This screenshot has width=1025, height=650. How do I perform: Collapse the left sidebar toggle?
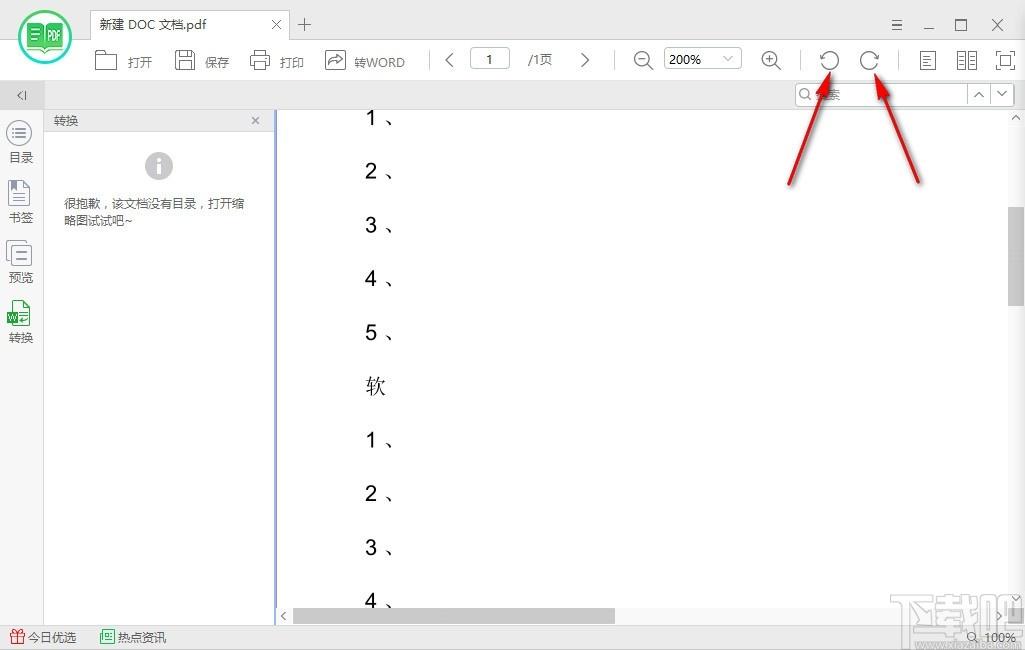click(22, 95)
